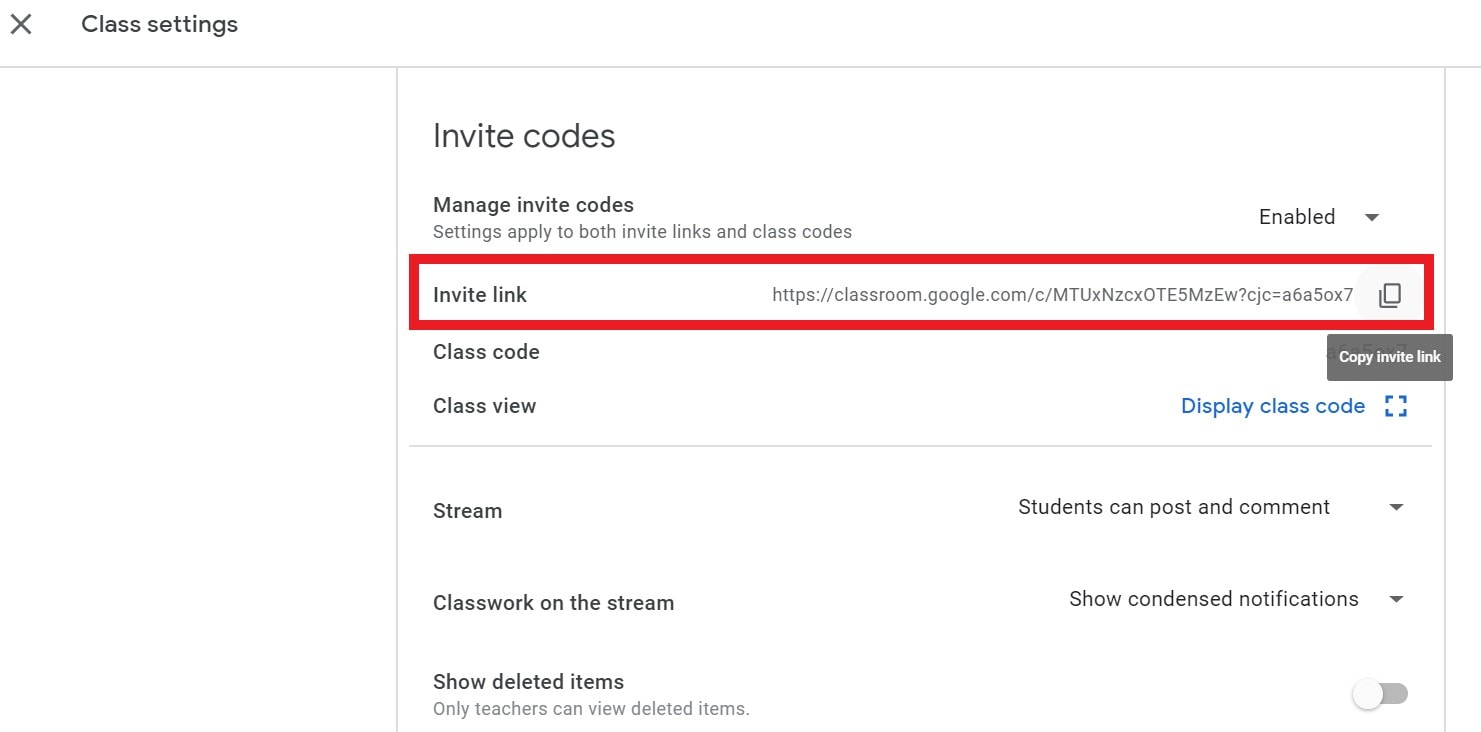Click the dropdown arrow next to Enabled
1481x732 pixels.
tap(1371, 217)
